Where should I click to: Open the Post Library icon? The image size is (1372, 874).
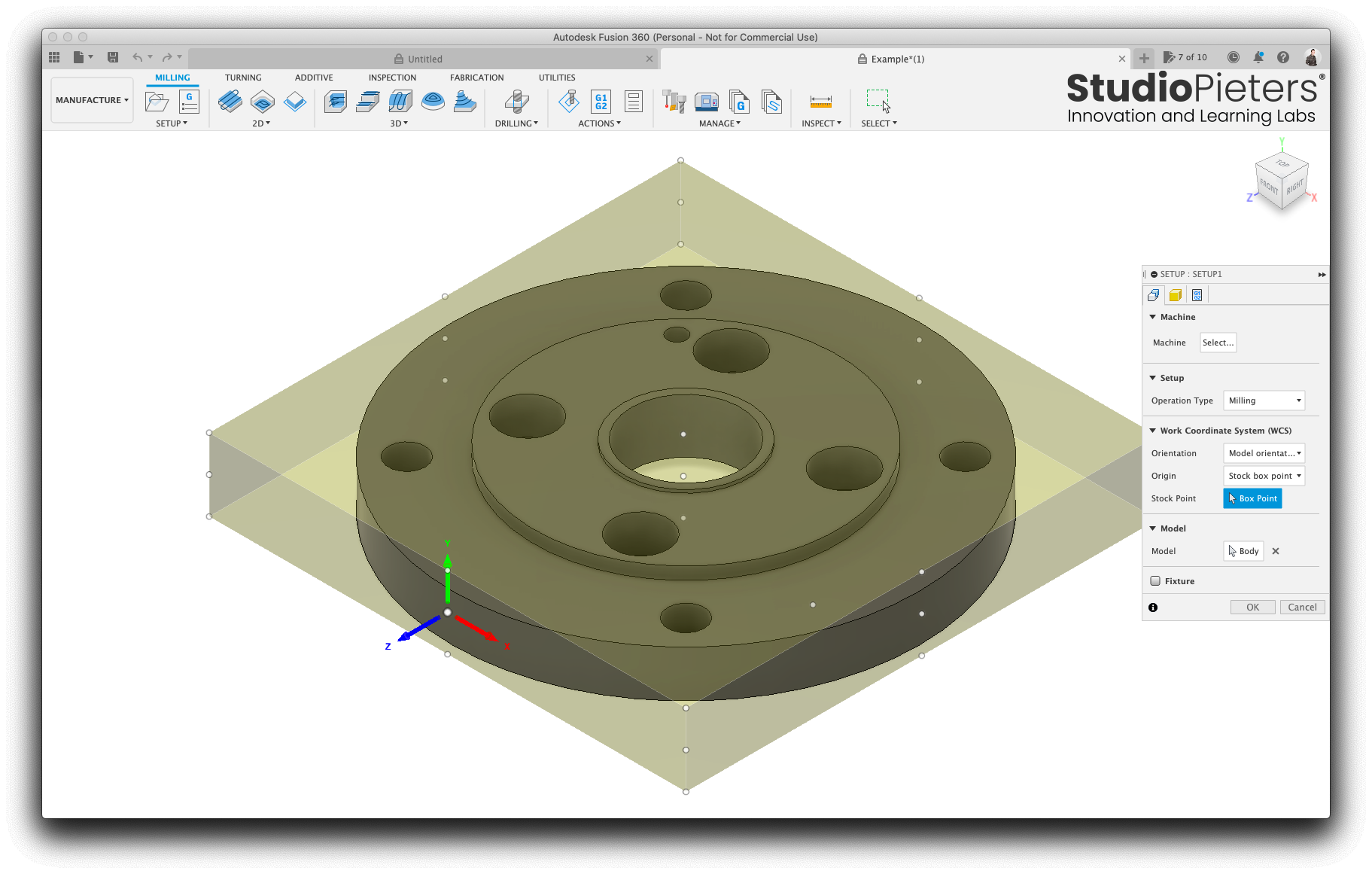pos(739,102)
